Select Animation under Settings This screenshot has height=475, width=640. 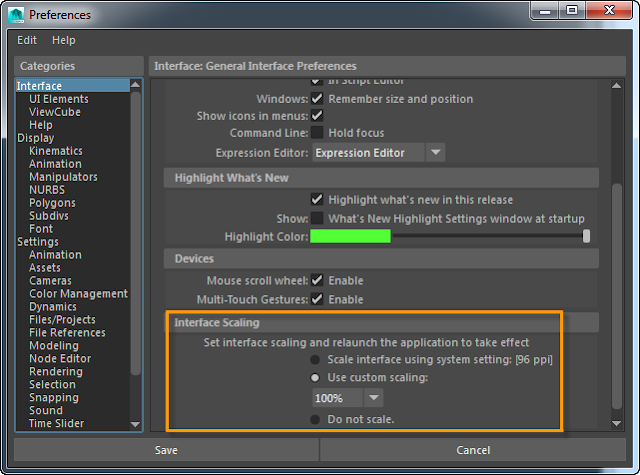click(56, 255)
